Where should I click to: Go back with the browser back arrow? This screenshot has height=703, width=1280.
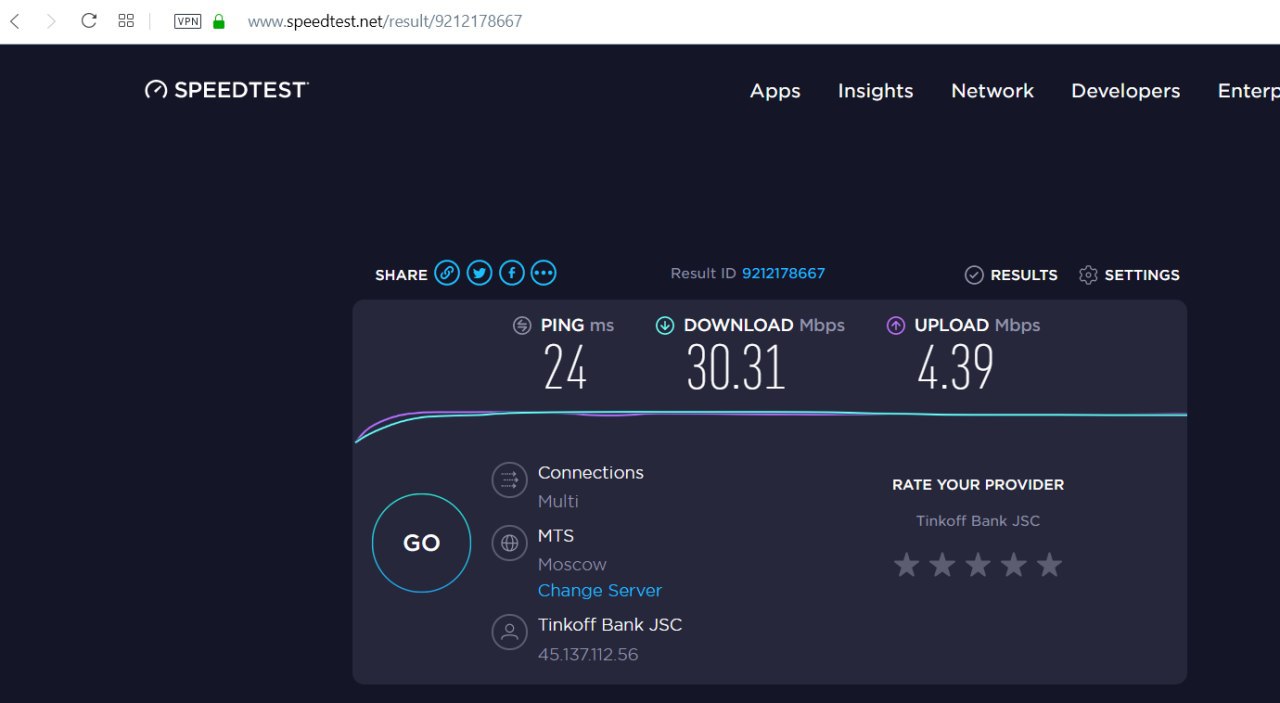(x=15, y=21)
